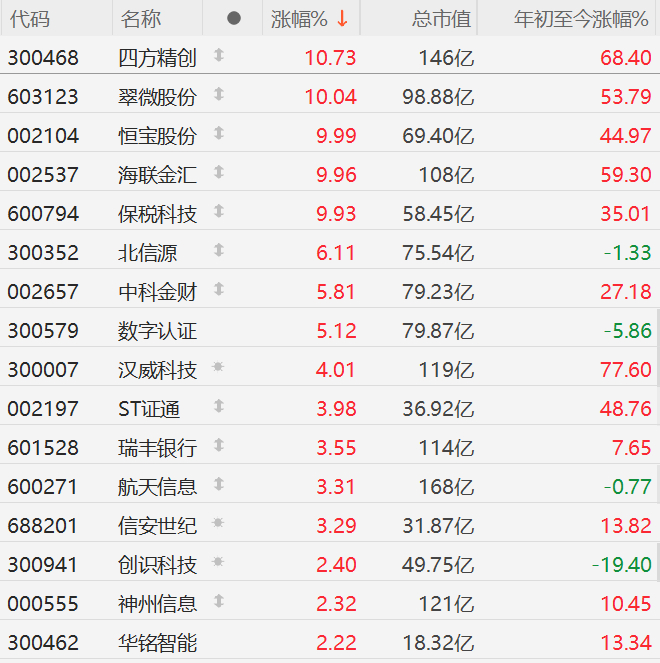Sort by the 涨幅% column header
This screenshot has width=660, height=663.
click(309, 19)
